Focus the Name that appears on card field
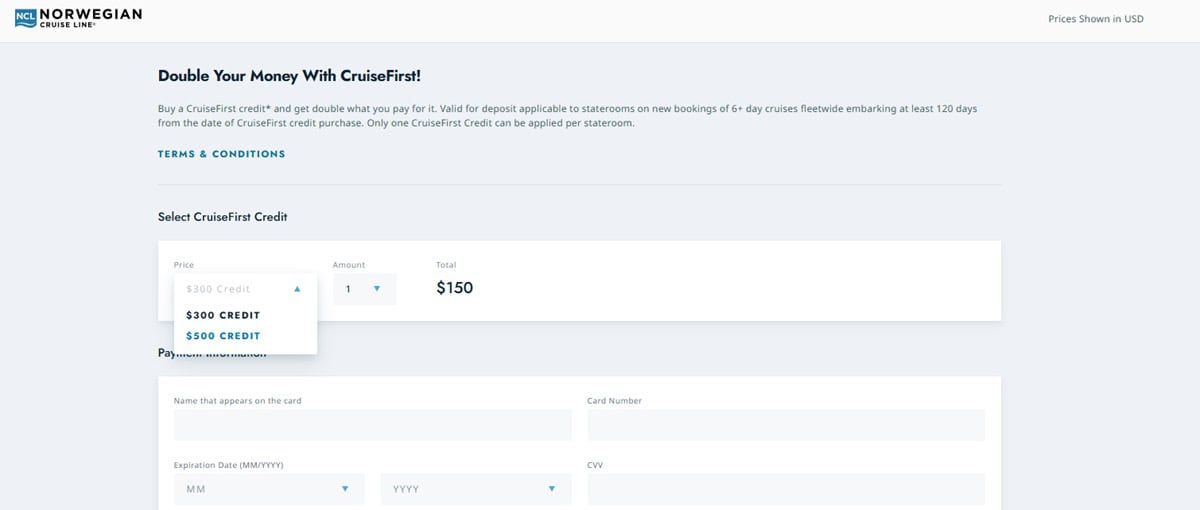This screenshot has width=1200, height=510. [372, 425]
